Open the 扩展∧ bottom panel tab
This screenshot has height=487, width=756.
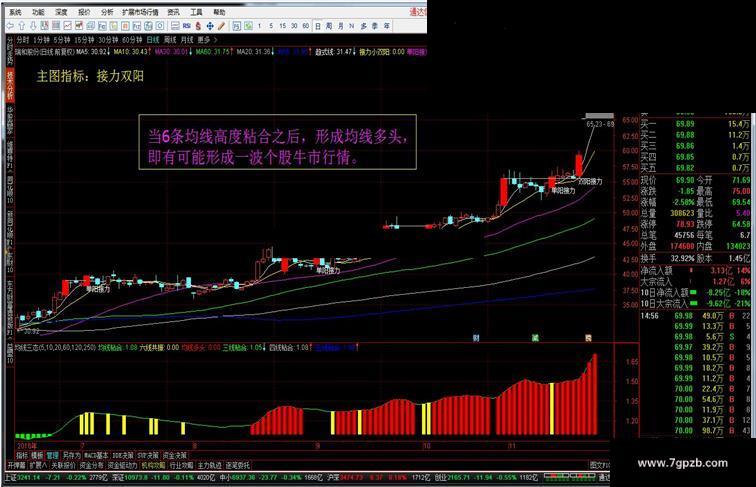click(x=38, y=466)
